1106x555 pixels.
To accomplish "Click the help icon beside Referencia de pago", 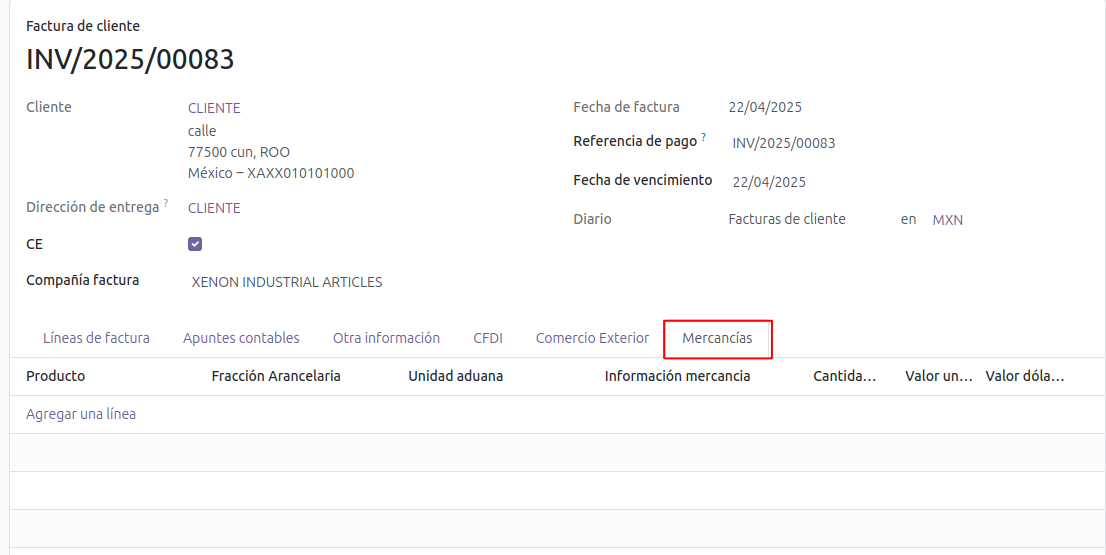I will coord(703,137).
